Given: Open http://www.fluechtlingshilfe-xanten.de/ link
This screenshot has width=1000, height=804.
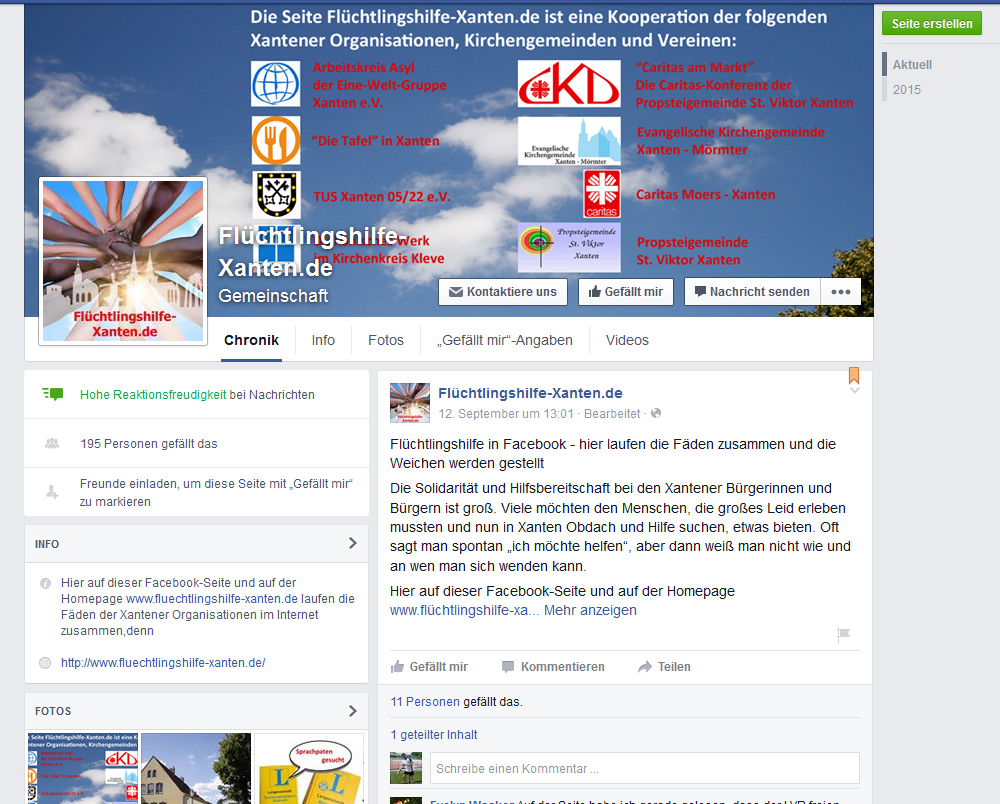Looking at the screenshot, I should [163, 662].
